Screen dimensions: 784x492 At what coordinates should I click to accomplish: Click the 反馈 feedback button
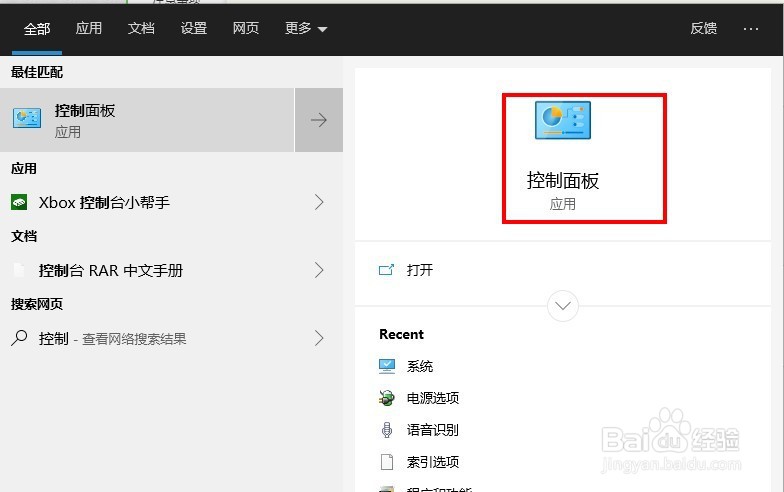tap(704, 28)
